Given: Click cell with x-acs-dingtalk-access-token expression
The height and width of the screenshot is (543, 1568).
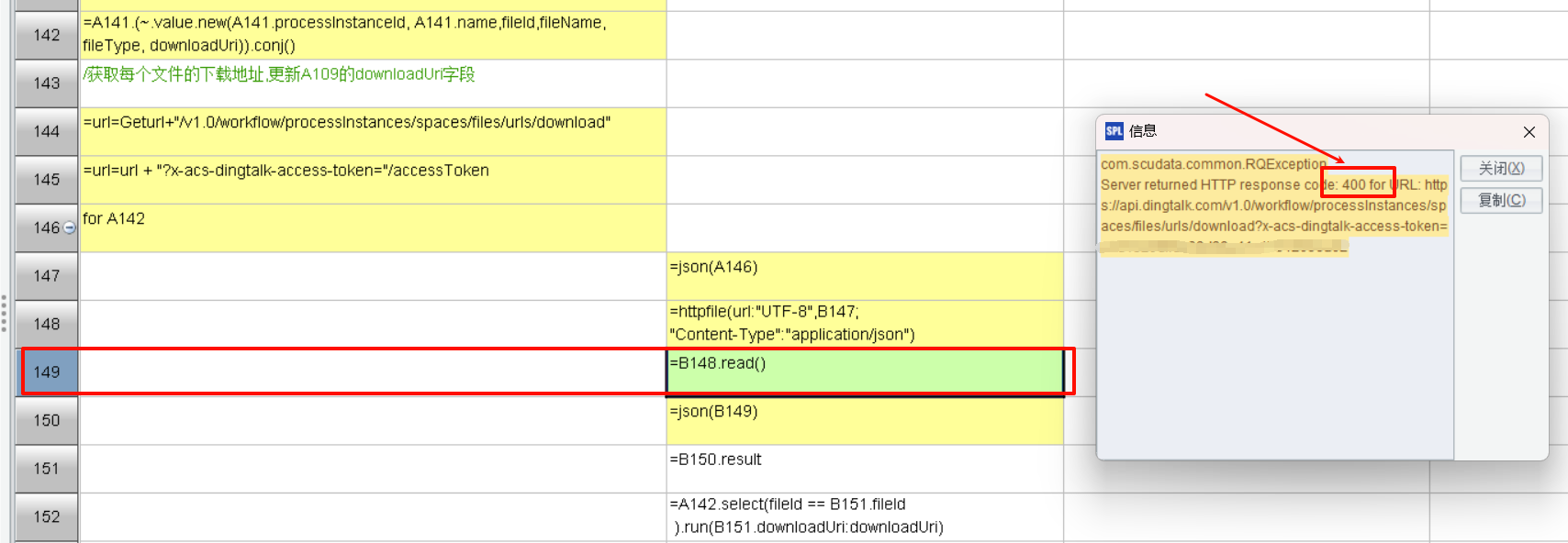Looking at the screenshot, I should [373, 180].
